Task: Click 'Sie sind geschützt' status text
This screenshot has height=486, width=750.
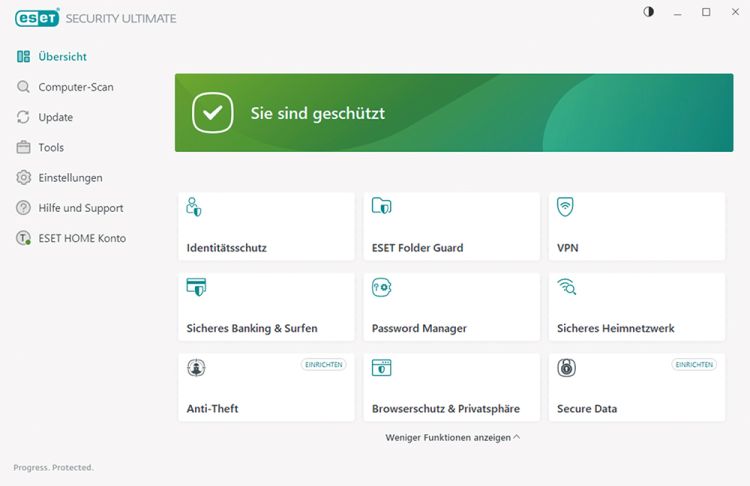Action: [x=318, y=113]
